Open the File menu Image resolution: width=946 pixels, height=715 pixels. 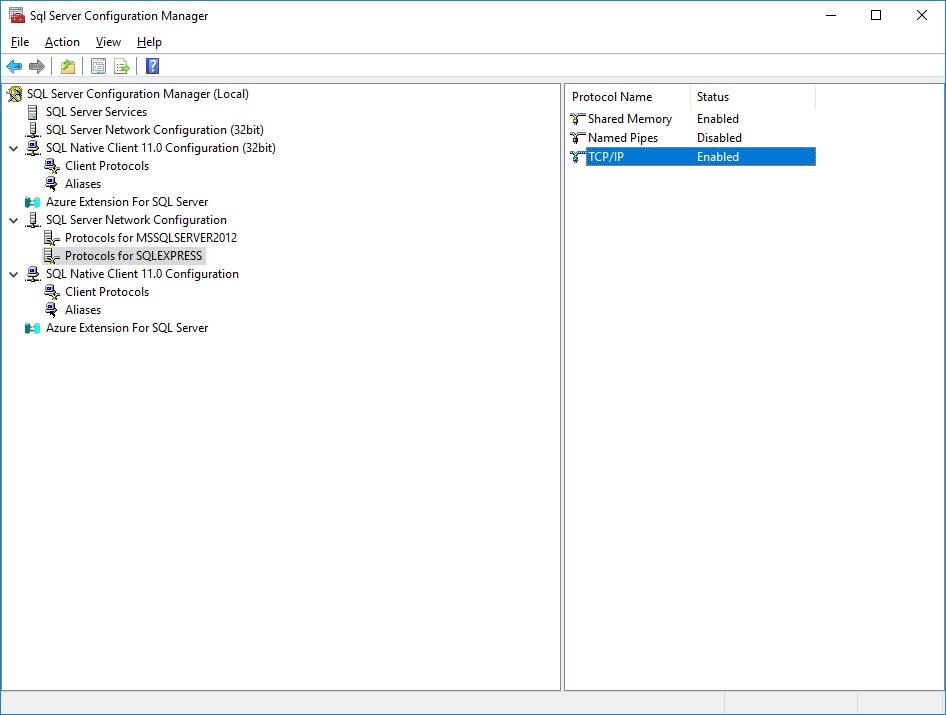point(20,42)
